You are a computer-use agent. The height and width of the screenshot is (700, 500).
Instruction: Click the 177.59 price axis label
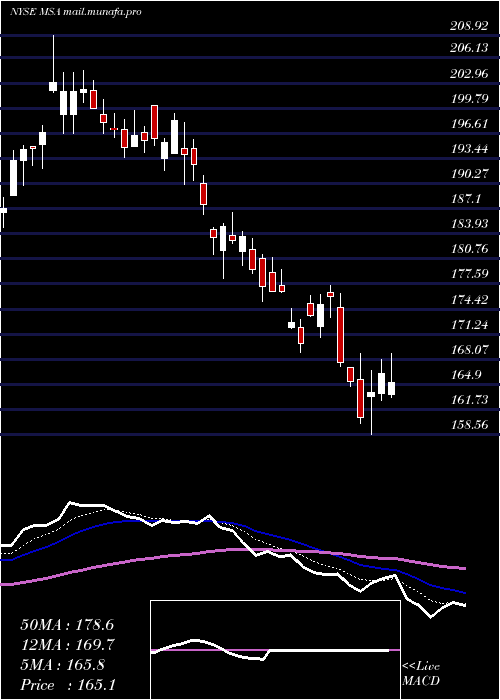[469, 274]
